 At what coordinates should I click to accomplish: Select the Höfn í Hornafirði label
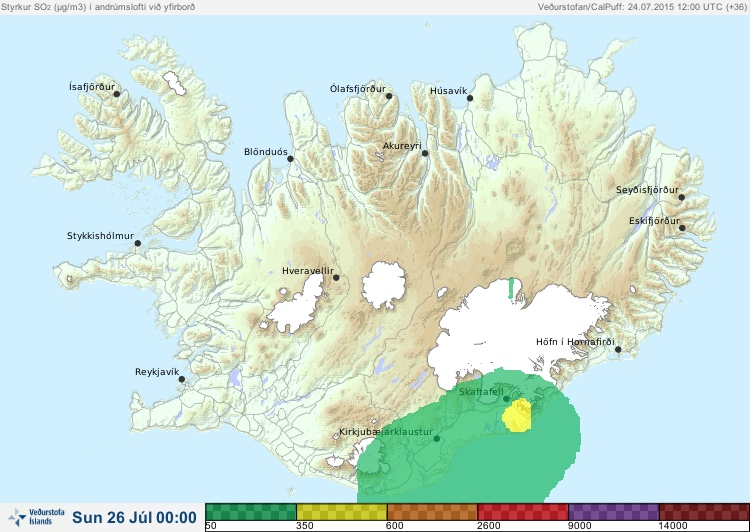pos(575,342)
